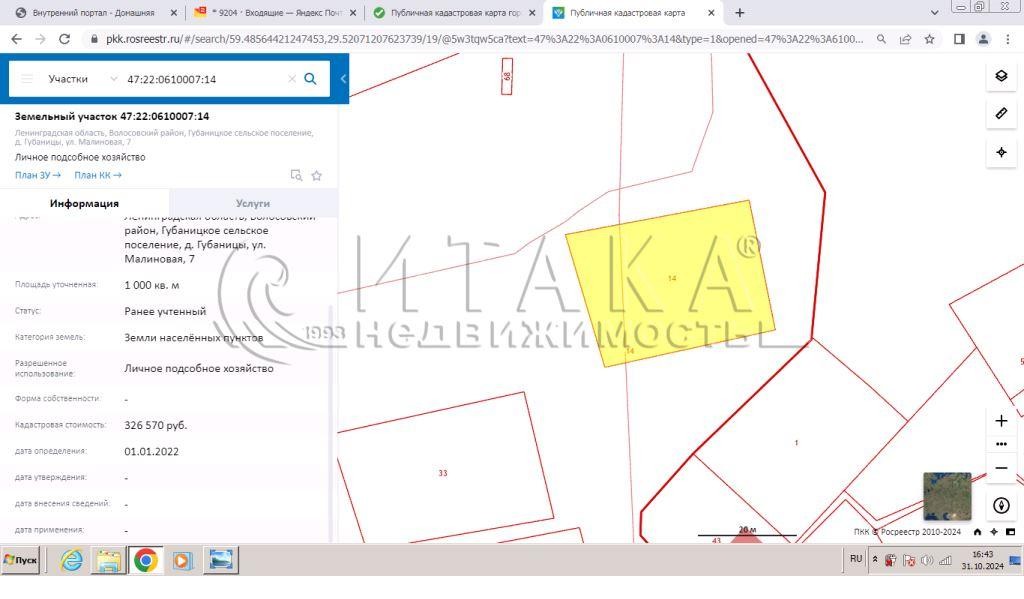The width and height of the screenshot is (1024, 599).
Task: Clear the cadastral number search field
Action: [291, 79]
